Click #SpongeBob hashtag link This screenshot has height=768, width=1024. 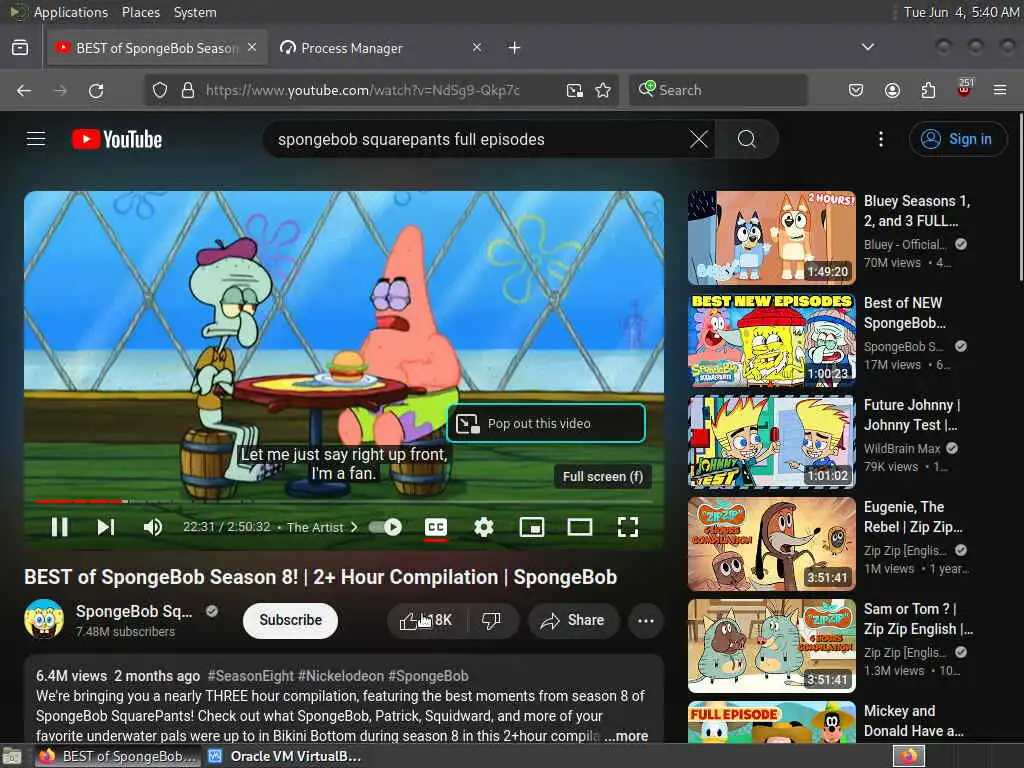[428, 676]
